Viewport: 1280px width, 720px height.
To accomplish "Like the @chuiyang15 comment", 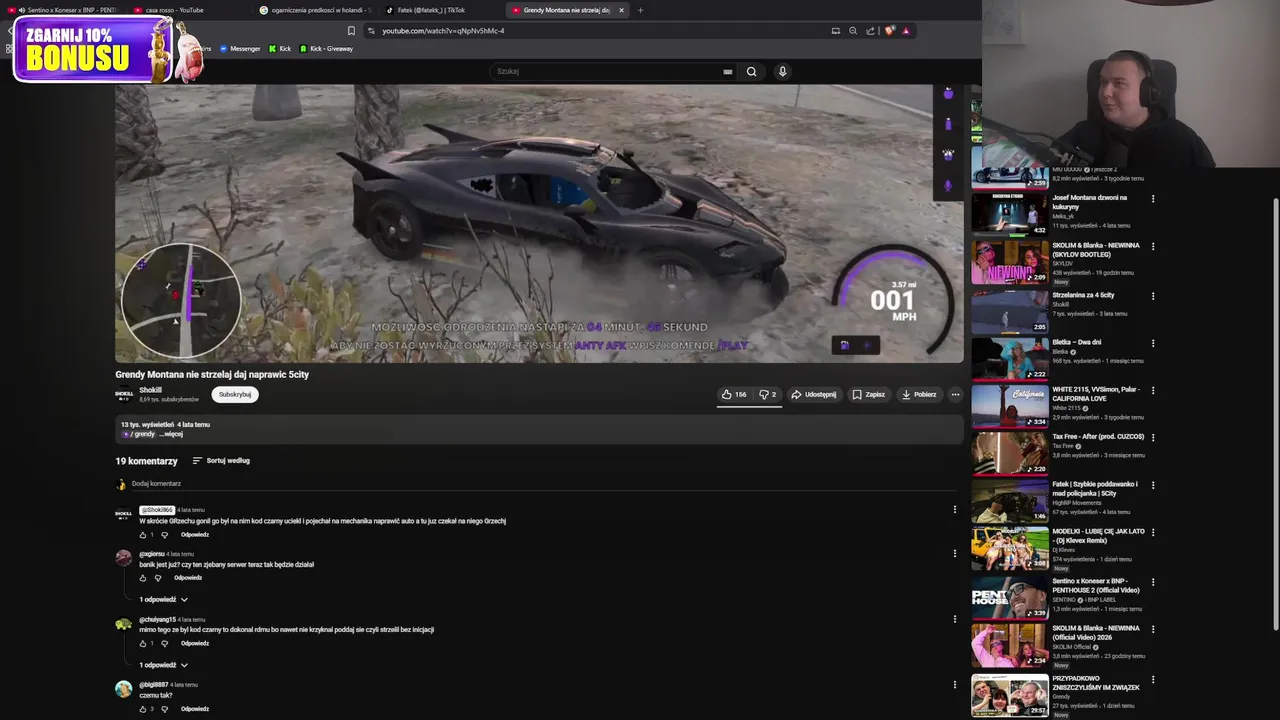I will point(143,644).
